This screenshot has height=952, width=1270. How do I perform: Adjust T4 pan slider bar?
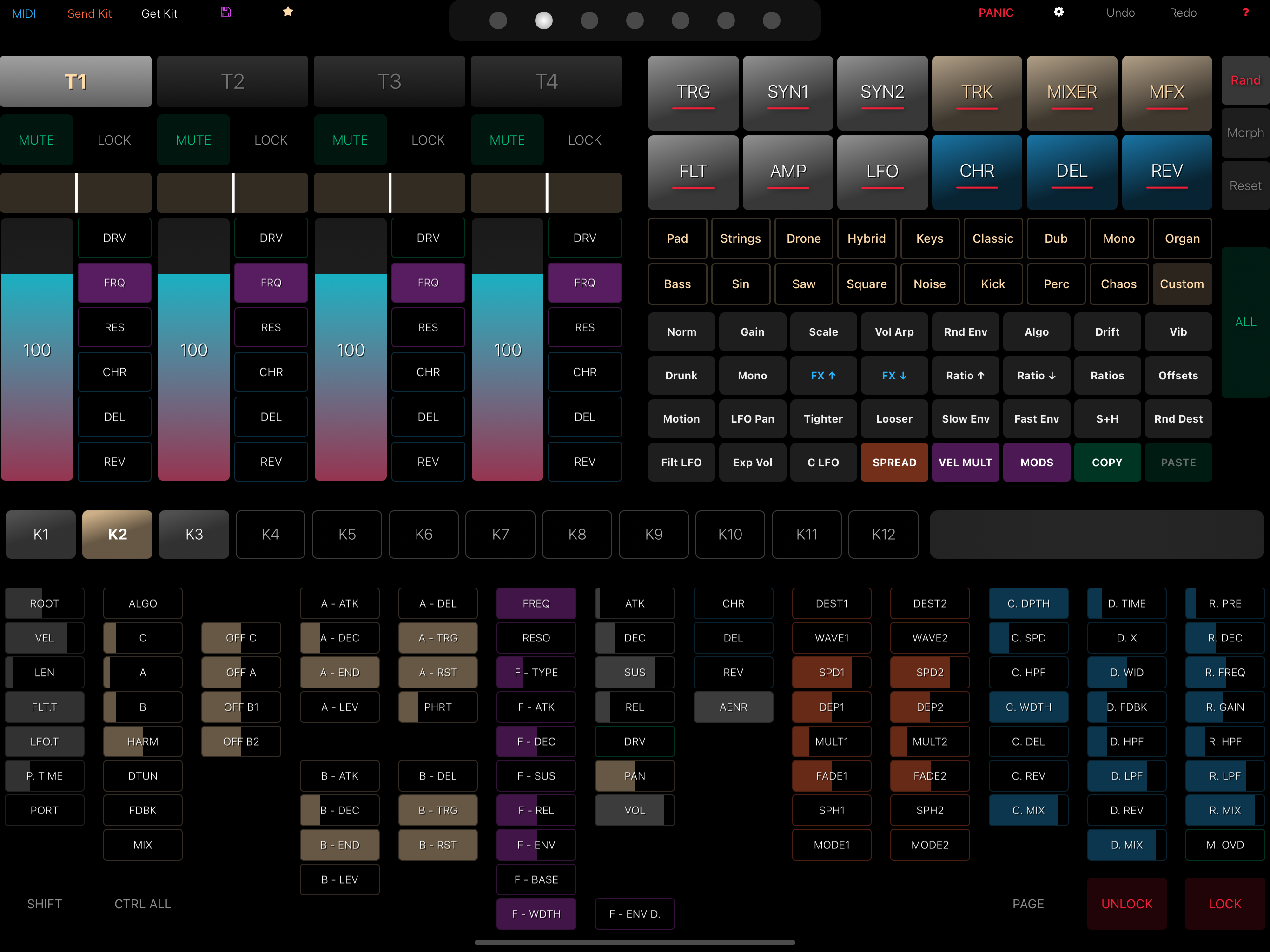click(546, 193)
